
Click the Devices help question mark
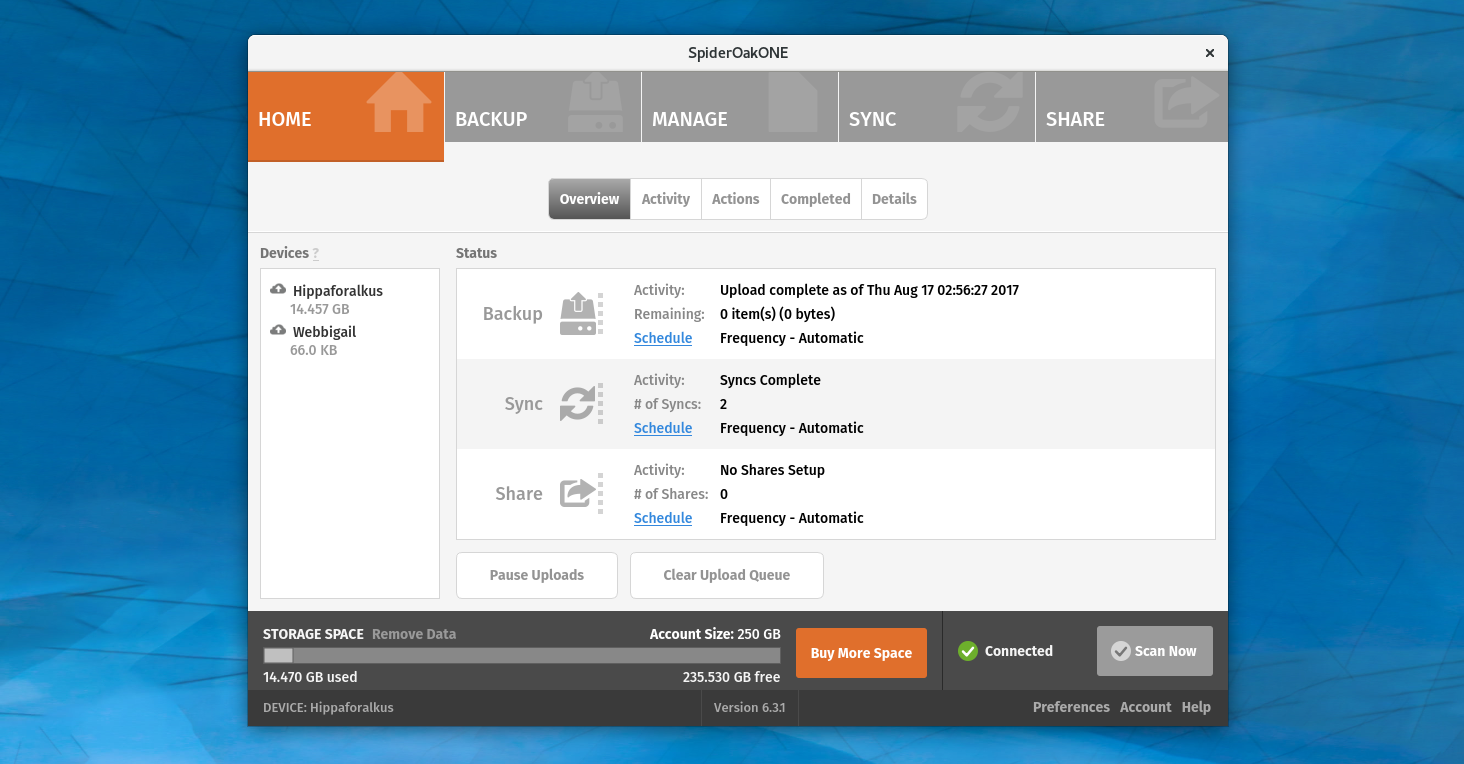coord(316,254)
